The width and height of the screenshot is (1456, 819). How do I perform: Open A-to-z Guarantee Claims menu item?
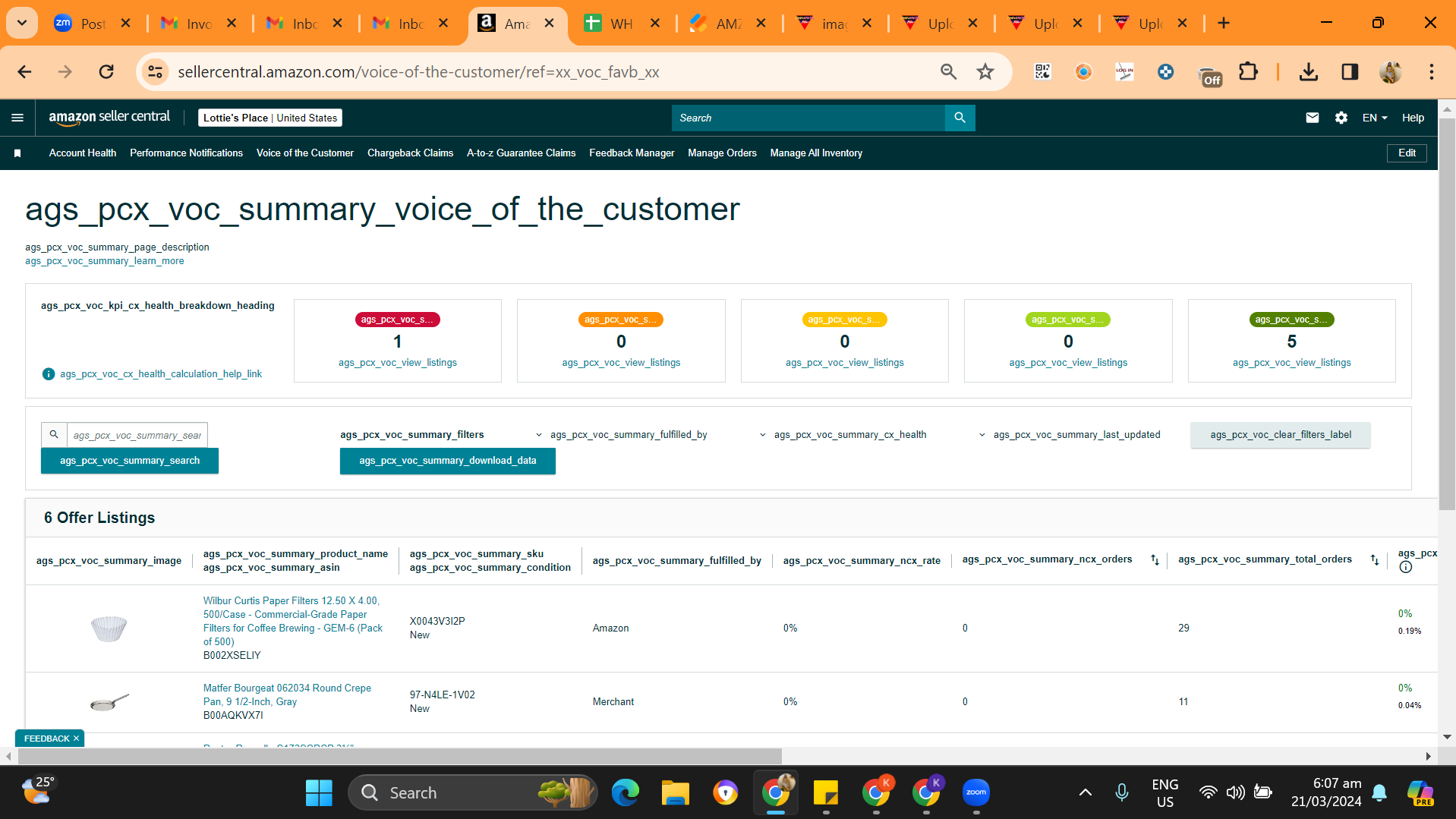click(x=521, y=153)
